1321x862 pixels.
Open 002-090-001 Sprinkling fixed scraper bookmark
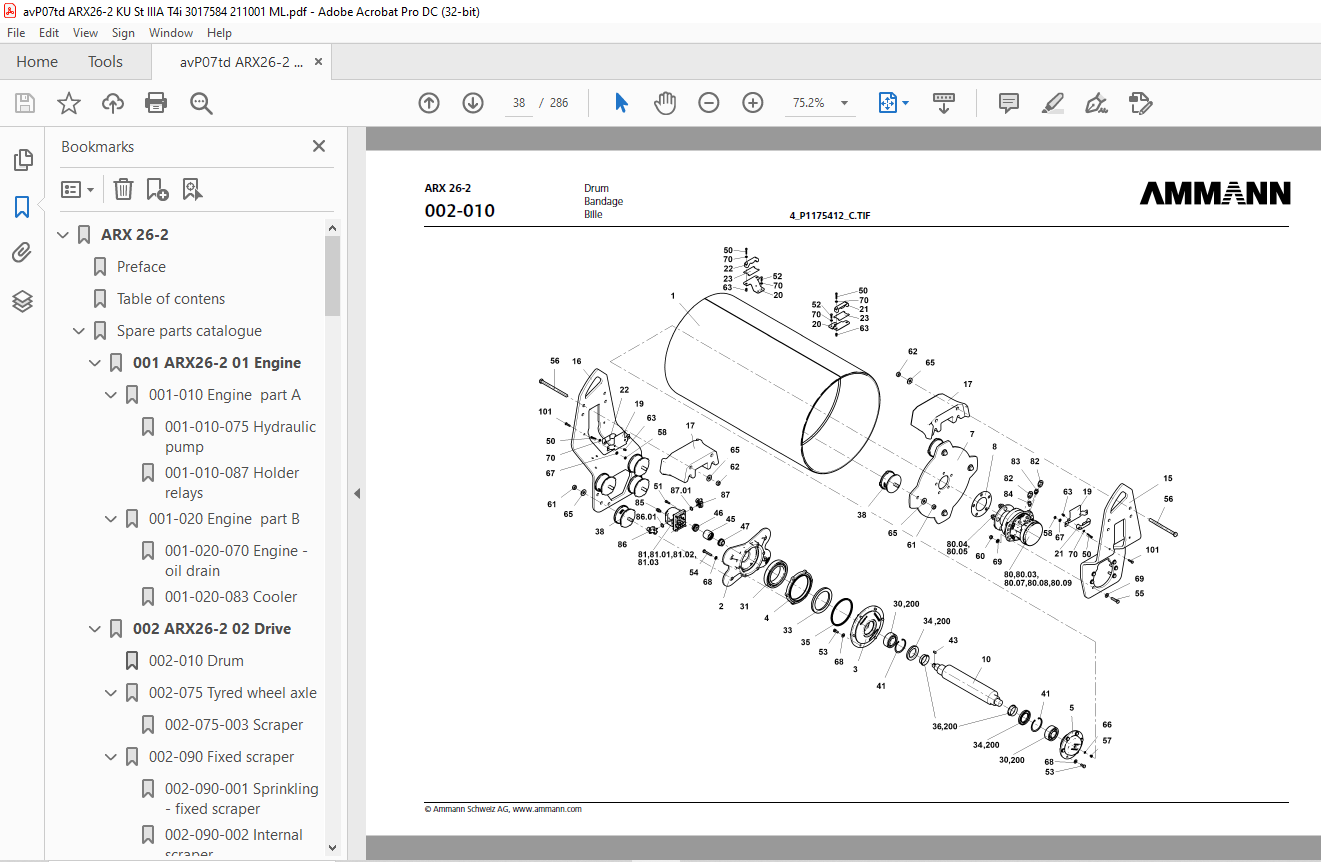[242, 799]
